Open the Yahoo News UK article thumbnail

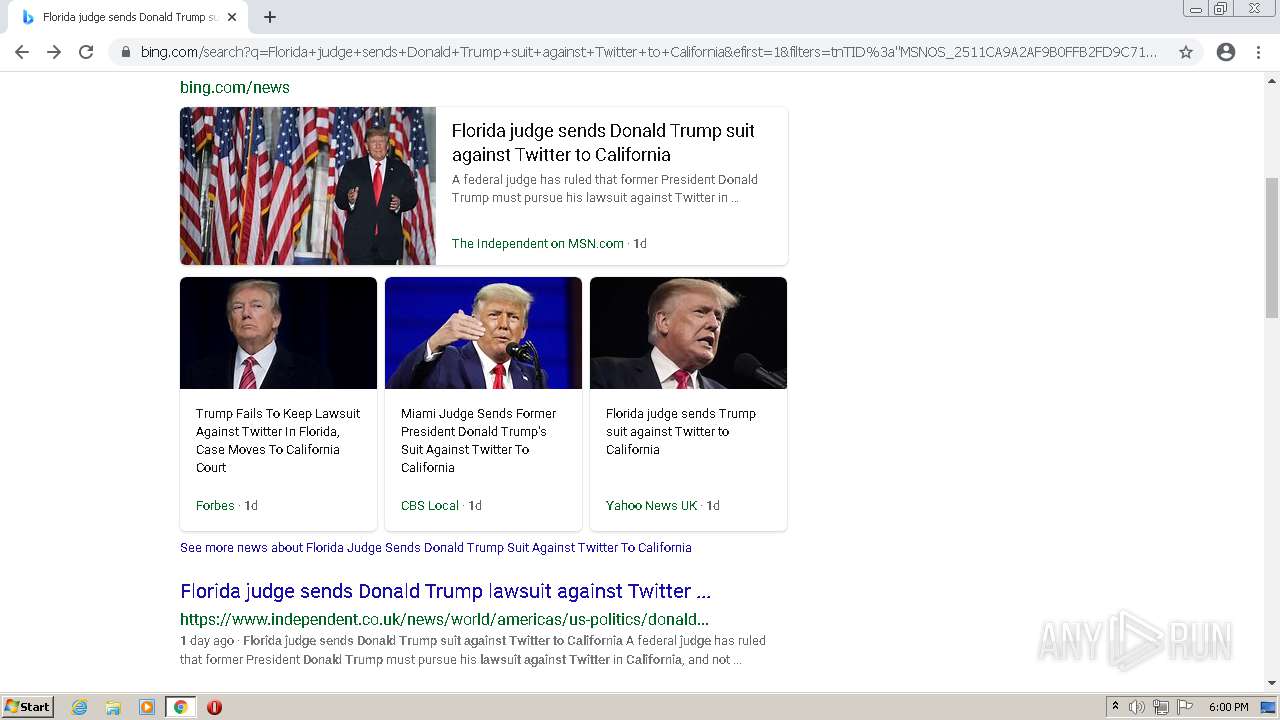click(688, 333)
